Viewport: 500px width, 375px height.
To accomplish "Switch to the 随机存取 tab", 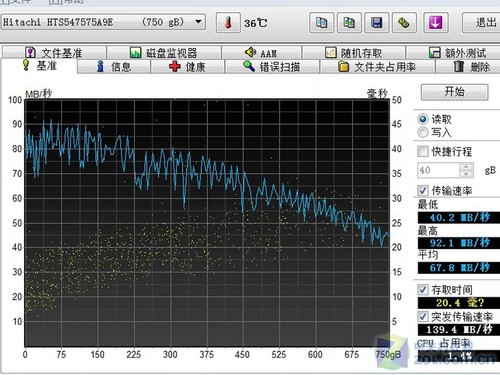I will coord(353,53).
